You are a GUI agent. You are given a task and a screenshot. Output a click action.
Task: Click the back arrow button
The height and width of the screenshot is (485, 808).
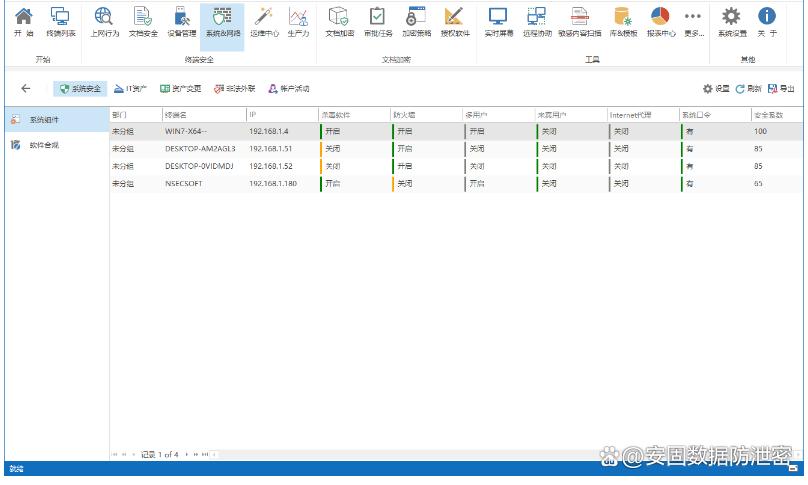[x=26, y=89]
